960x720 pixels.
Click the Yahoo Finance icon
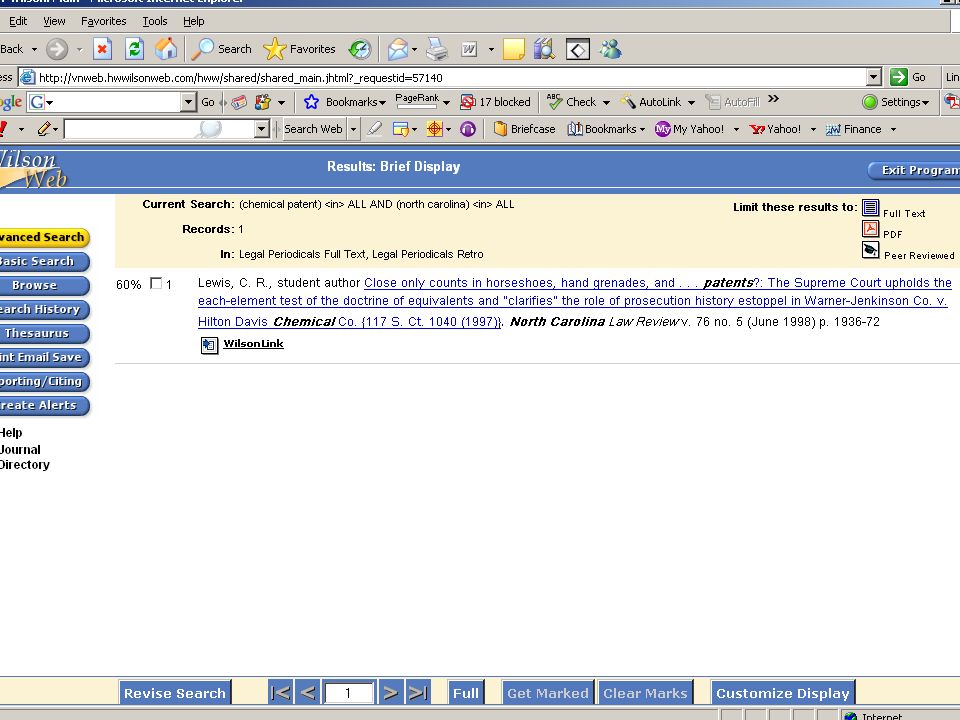[x=833, y=129]
